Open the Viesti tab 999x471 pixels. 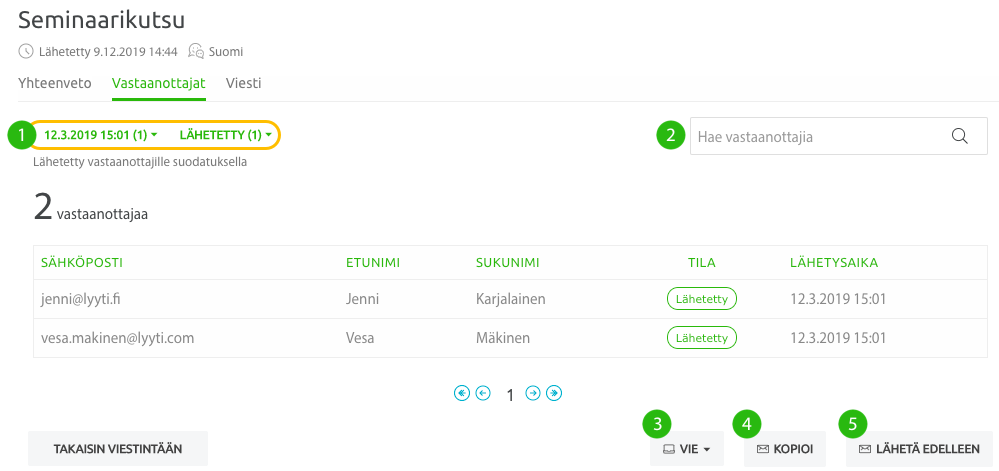[243, 83]
